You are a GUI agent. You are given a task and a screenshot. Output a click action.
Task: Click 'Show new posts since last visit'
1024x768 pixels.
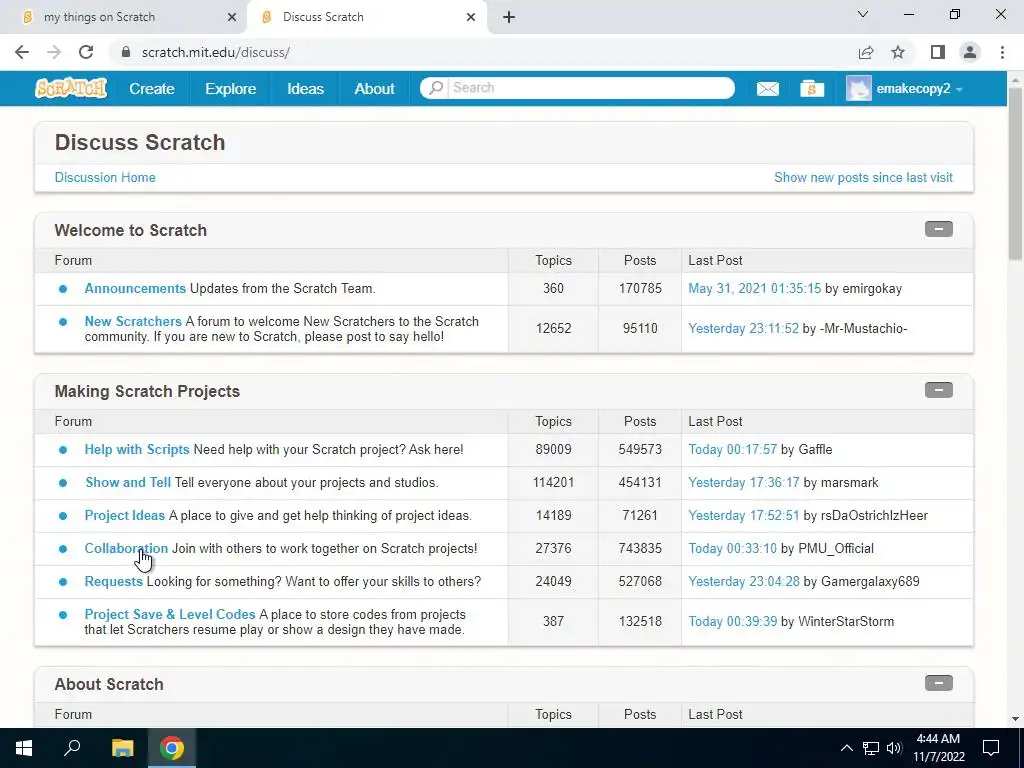[863, 178]
